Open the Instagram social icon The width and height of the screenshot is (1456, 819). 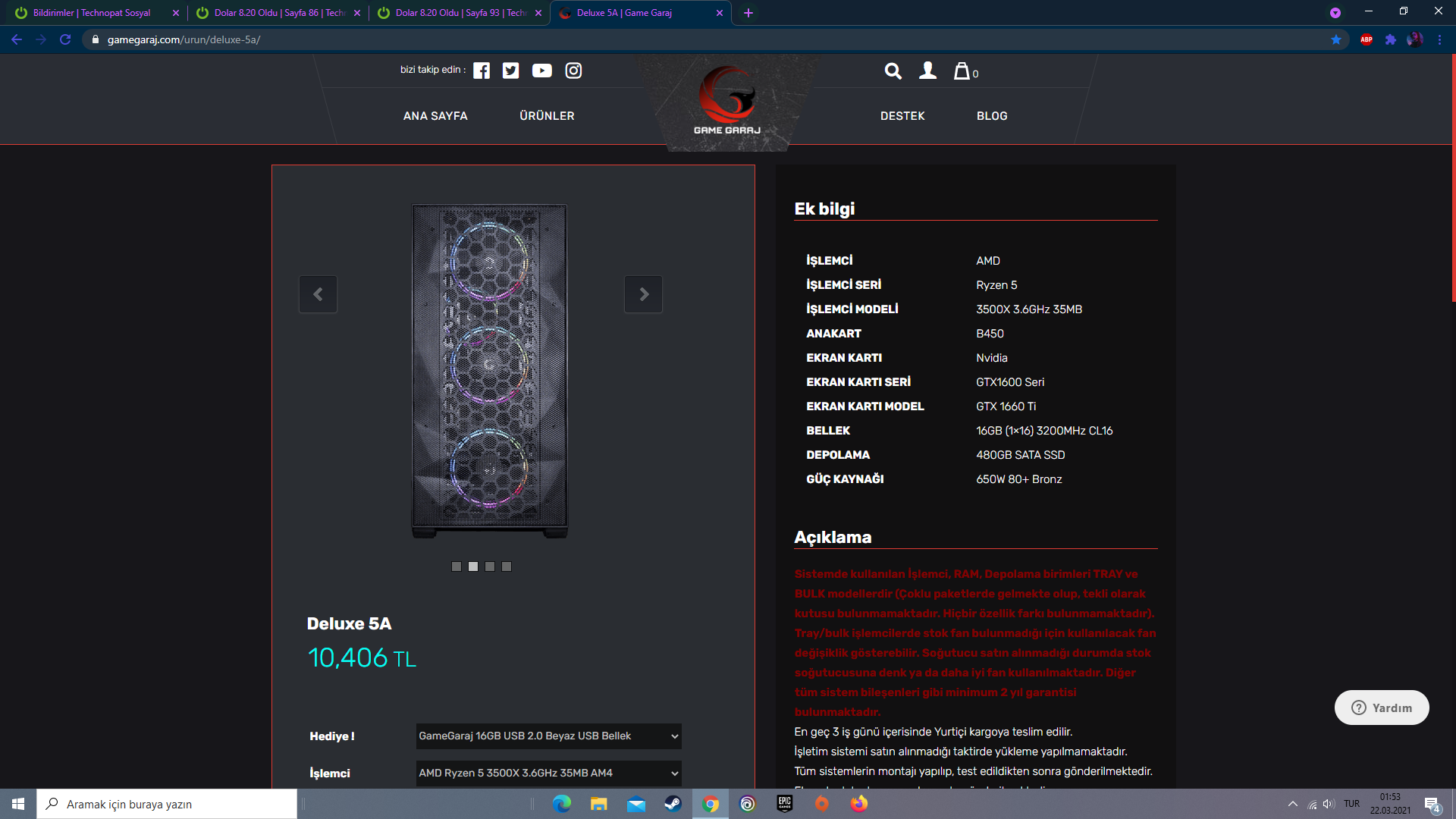pyautogui.click(x=573, y=71)
